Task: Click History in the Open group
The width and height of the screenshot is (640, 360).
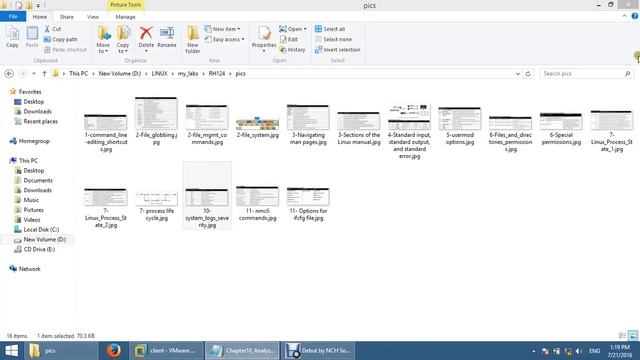Action: (292, 49)
